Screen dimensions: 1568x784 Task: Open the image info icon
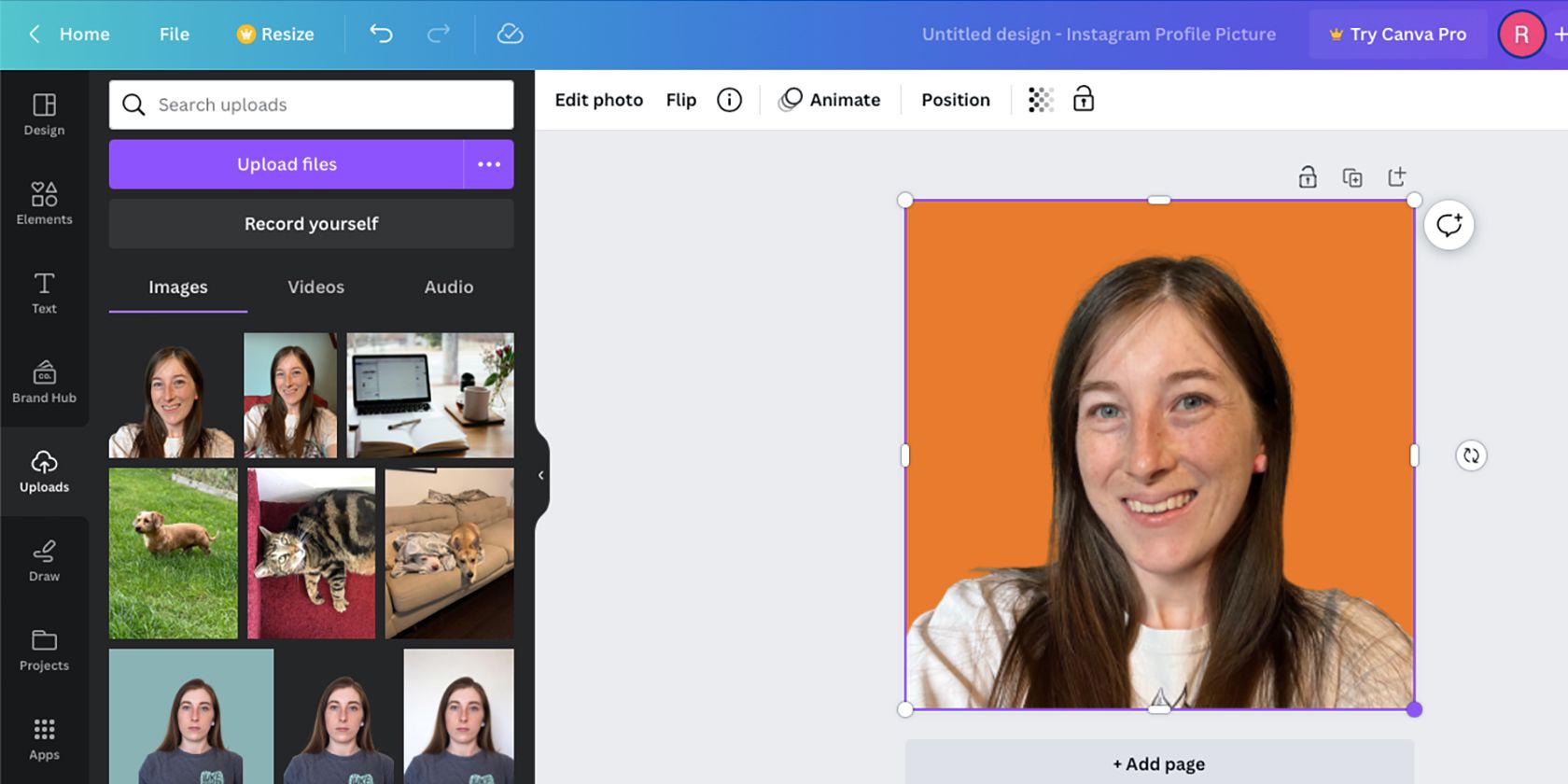point(729,100)
